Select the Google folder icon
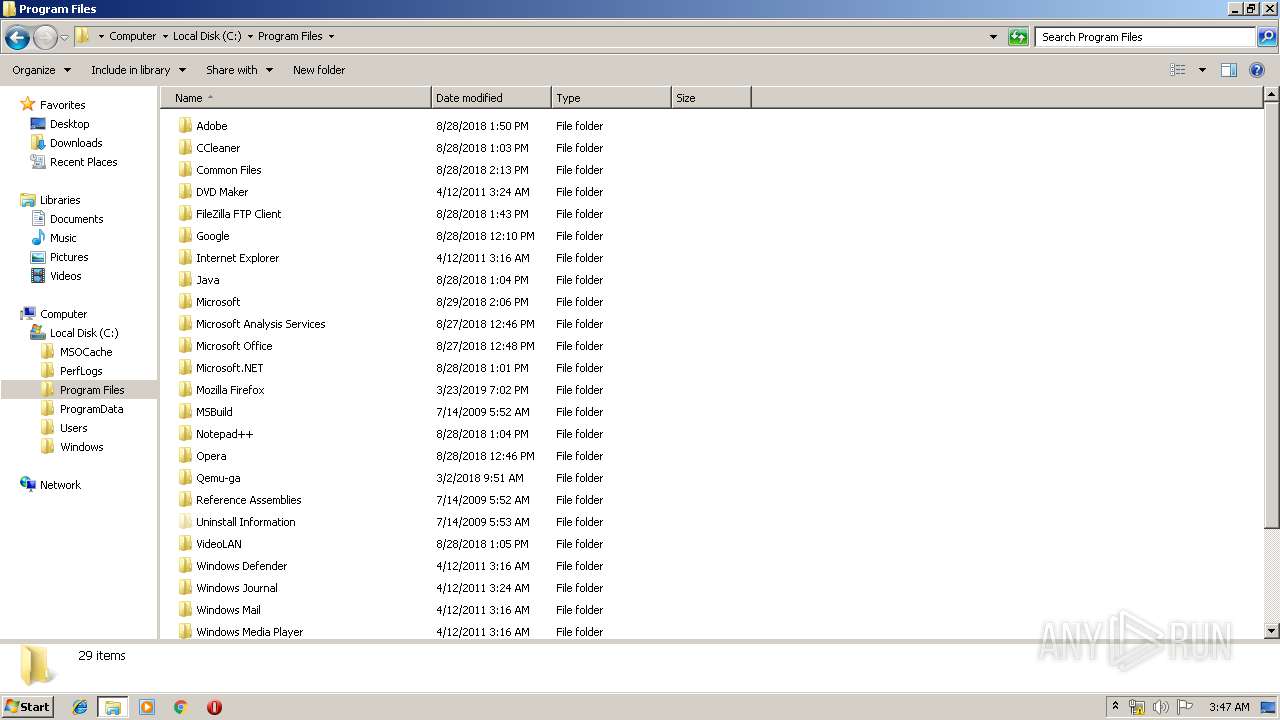Screen dimensions: 1280x720 click(185, 236)
